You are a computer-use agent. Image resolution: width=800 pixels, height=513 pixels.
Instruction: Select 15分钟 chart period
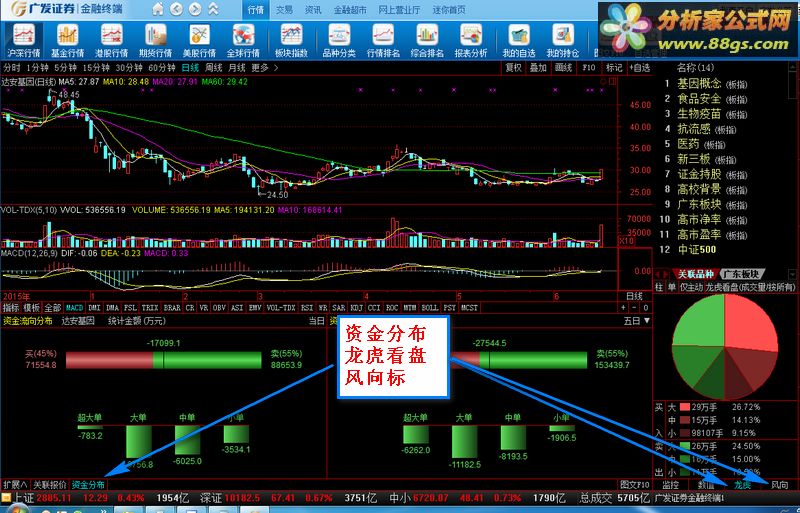click(96, 67)
